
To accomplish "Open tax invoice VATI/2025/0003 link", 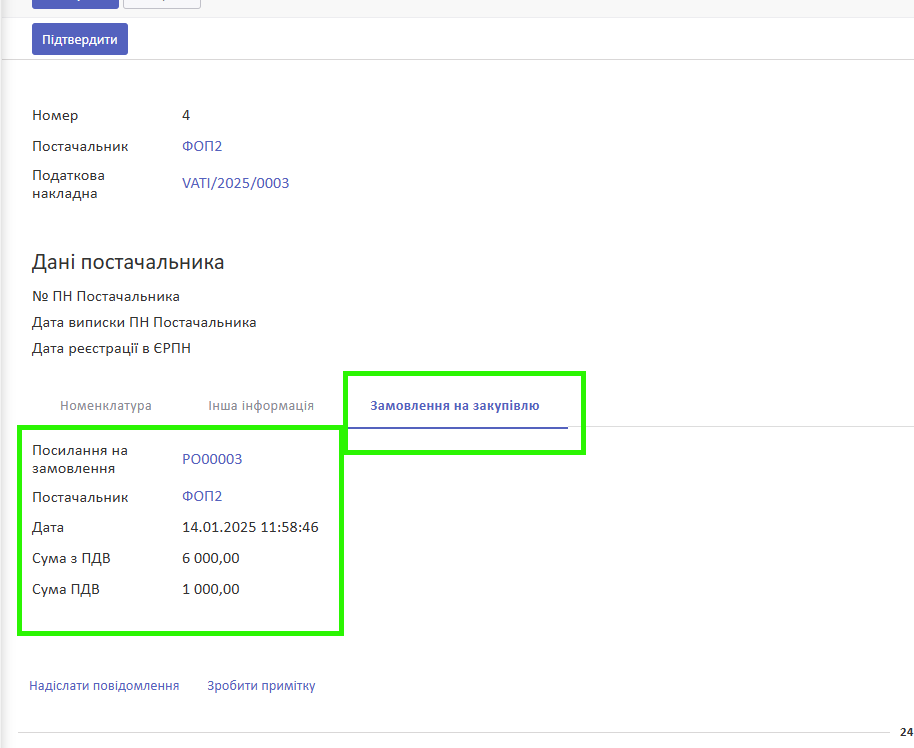I will tap(235, 183).
